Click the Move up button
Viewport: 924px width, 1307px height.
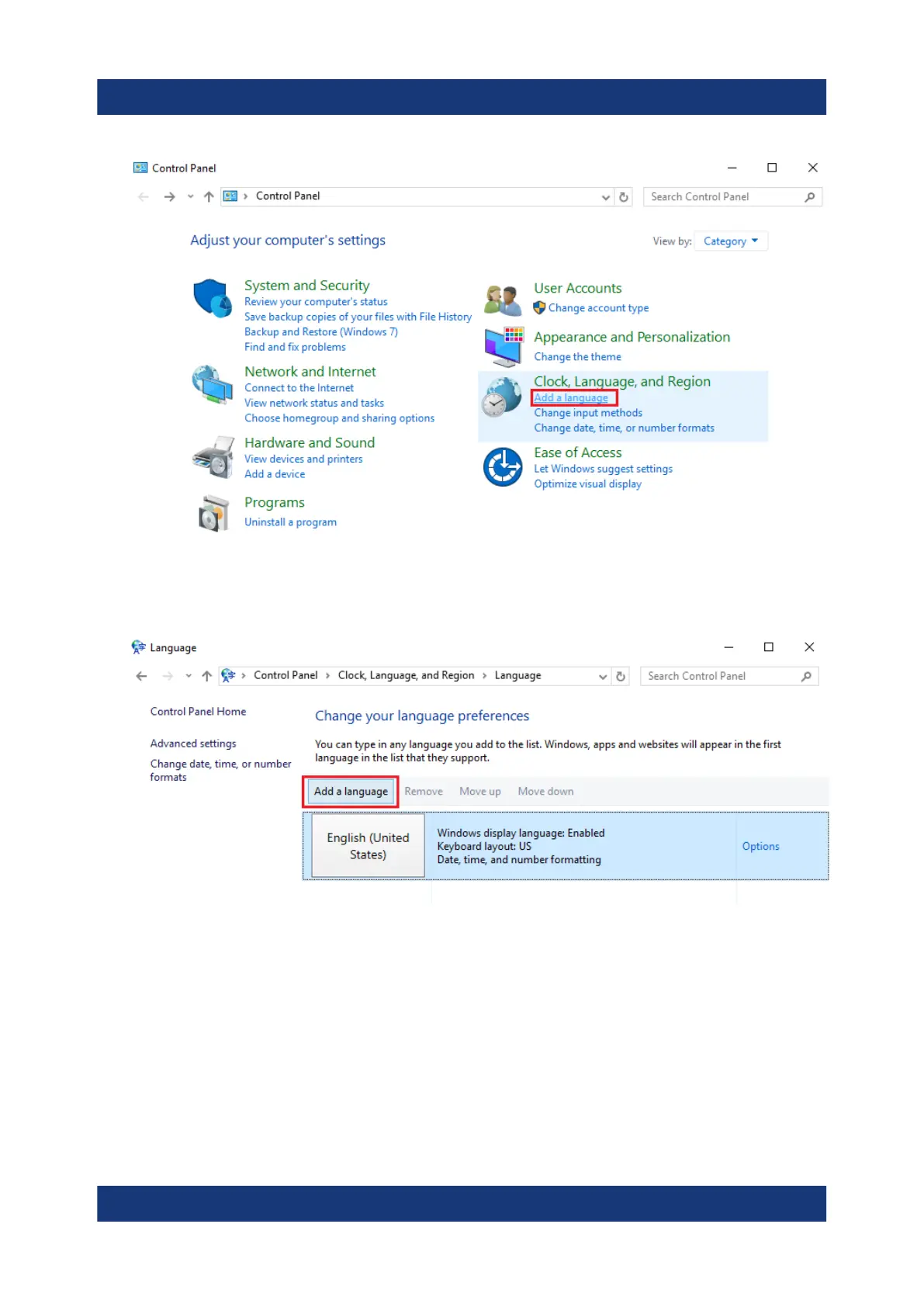pyautogui.click(x=480, y=792)
